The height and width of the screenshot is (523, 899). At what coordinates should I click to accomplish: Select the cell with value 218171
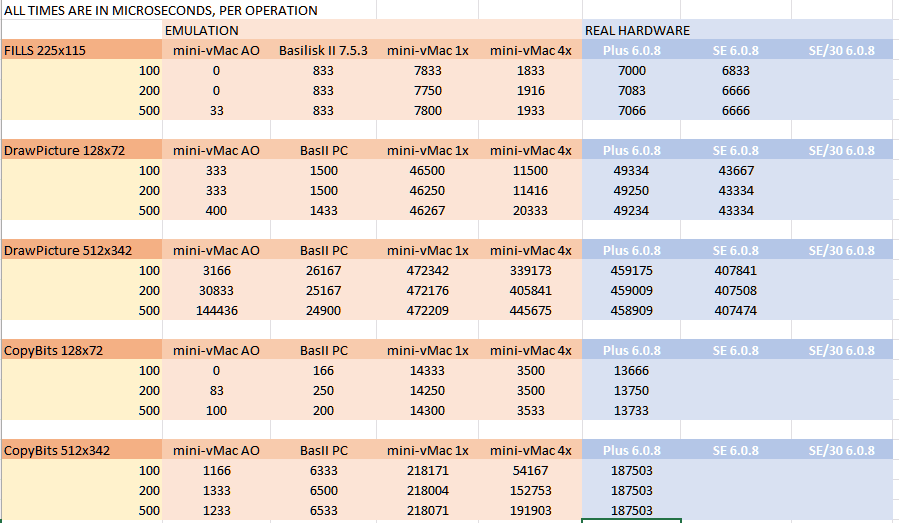[x=428, y=471]
